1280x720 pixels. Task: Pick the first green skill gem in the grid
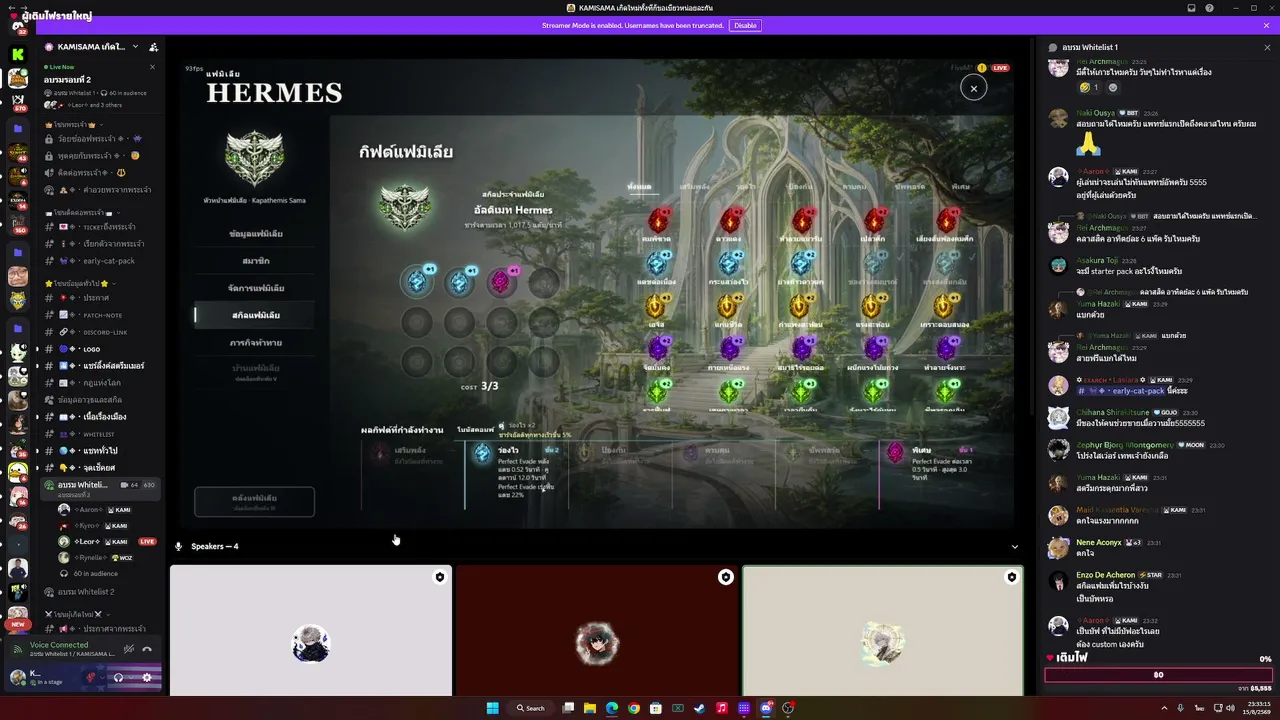[x=658, y=390]
